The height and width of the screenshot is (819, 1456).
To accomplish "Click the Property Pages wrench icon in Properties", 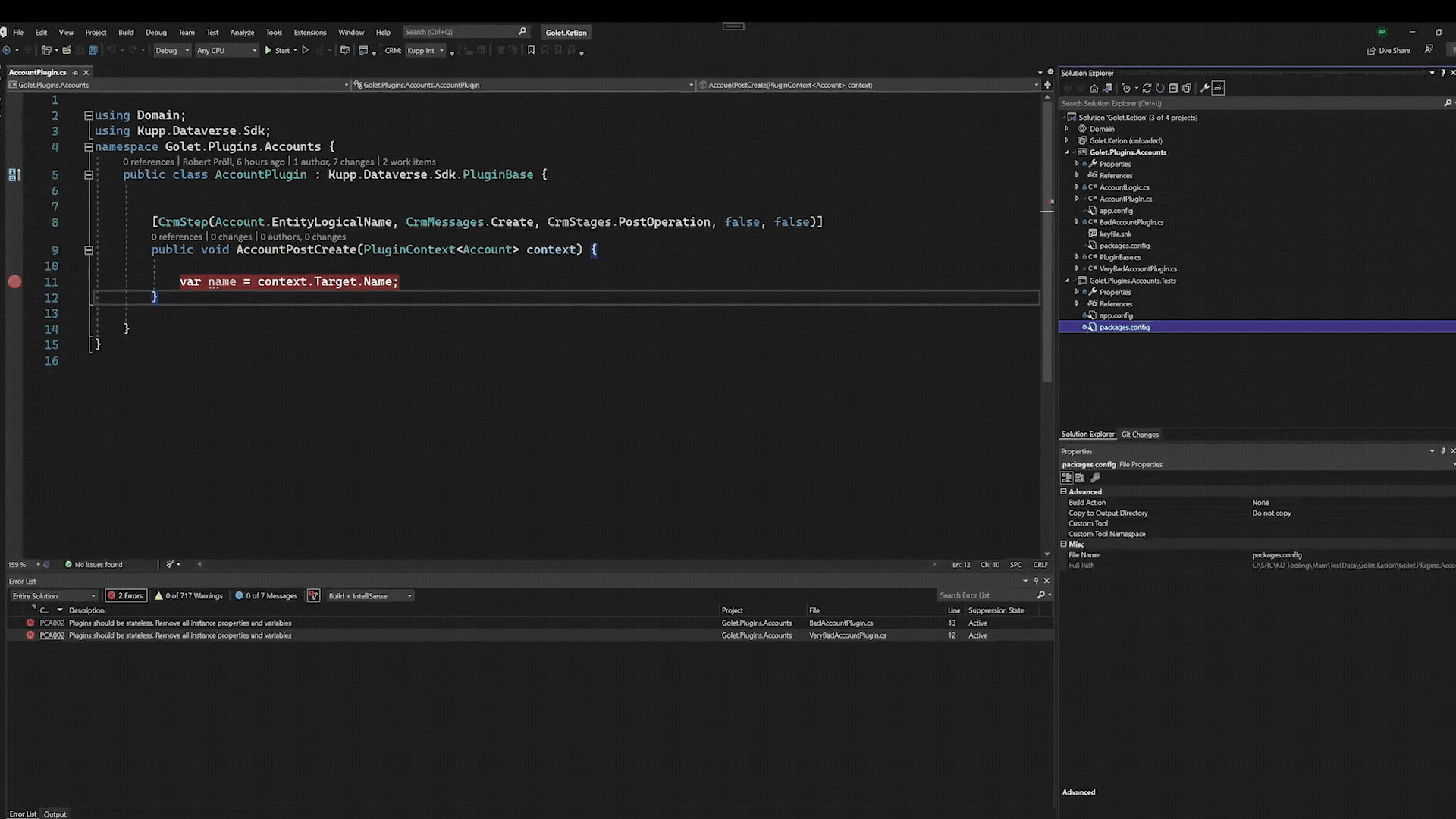I will click(1095, 478).
